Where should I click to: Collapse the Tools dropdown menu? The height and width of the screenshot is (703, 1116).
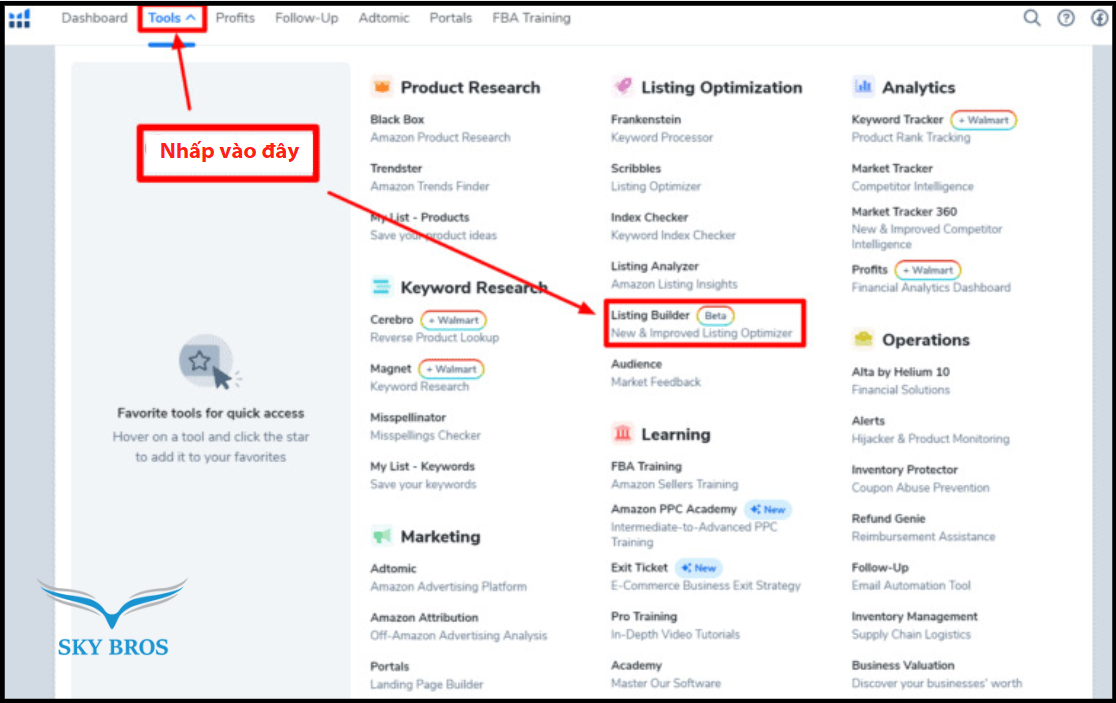(x=172, y=18)
